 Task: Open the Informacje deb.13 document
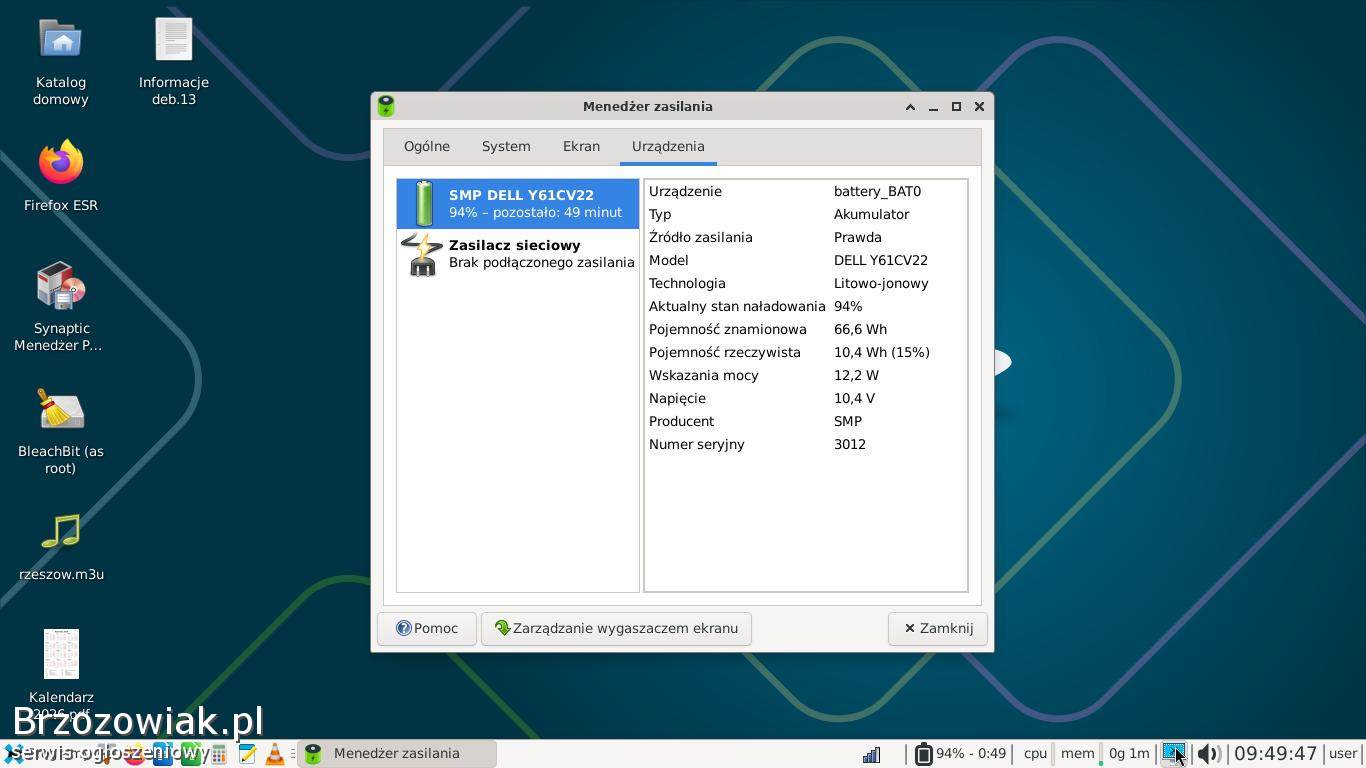174,41
